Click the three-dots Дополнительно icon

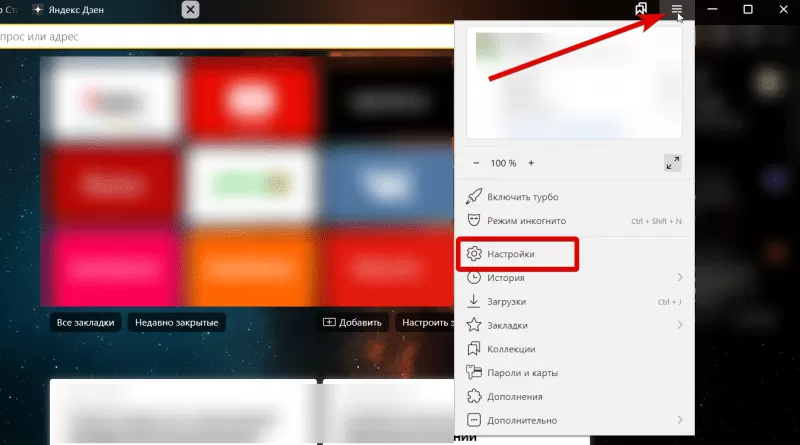(474, 420)
